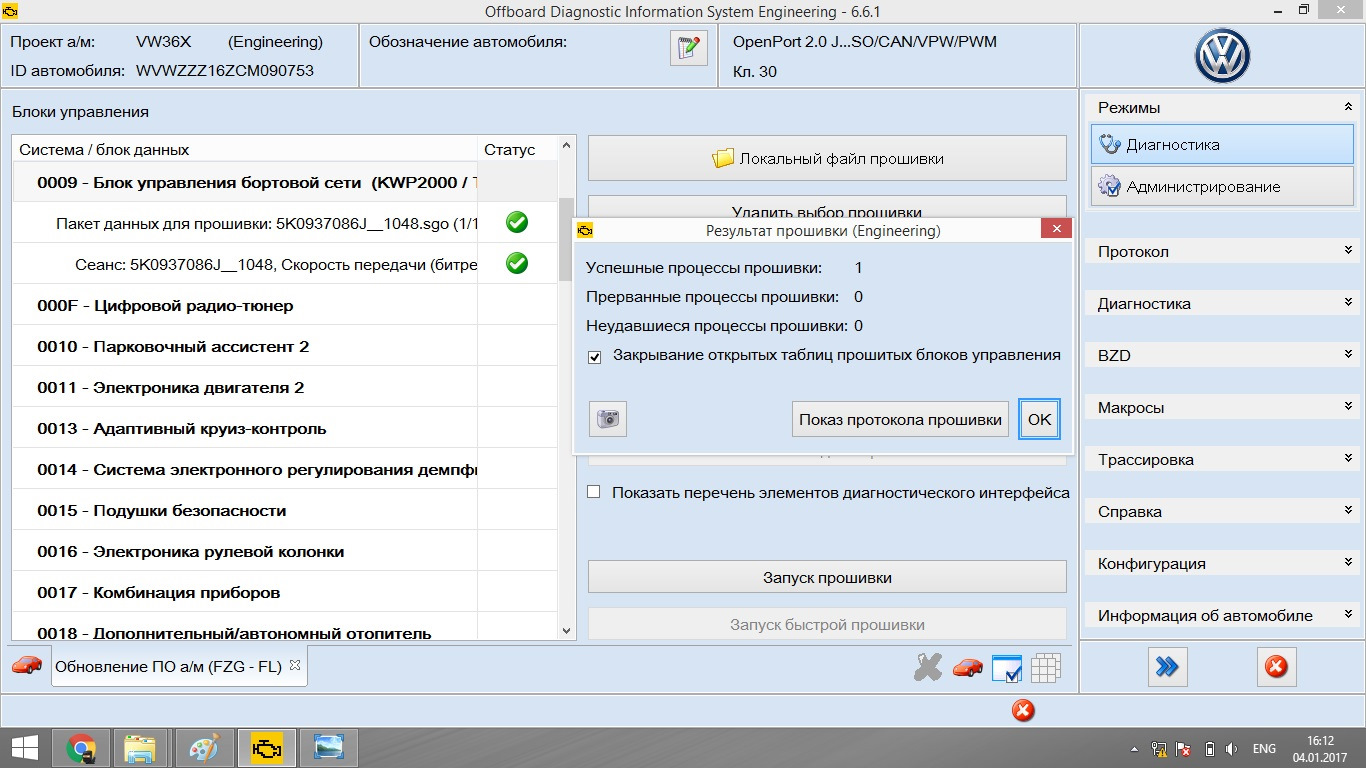This screenshot has height=768, width=1366.
Task: Select the Администрирование mode button
Action: pyautogui.click(x=1222, y=186)
